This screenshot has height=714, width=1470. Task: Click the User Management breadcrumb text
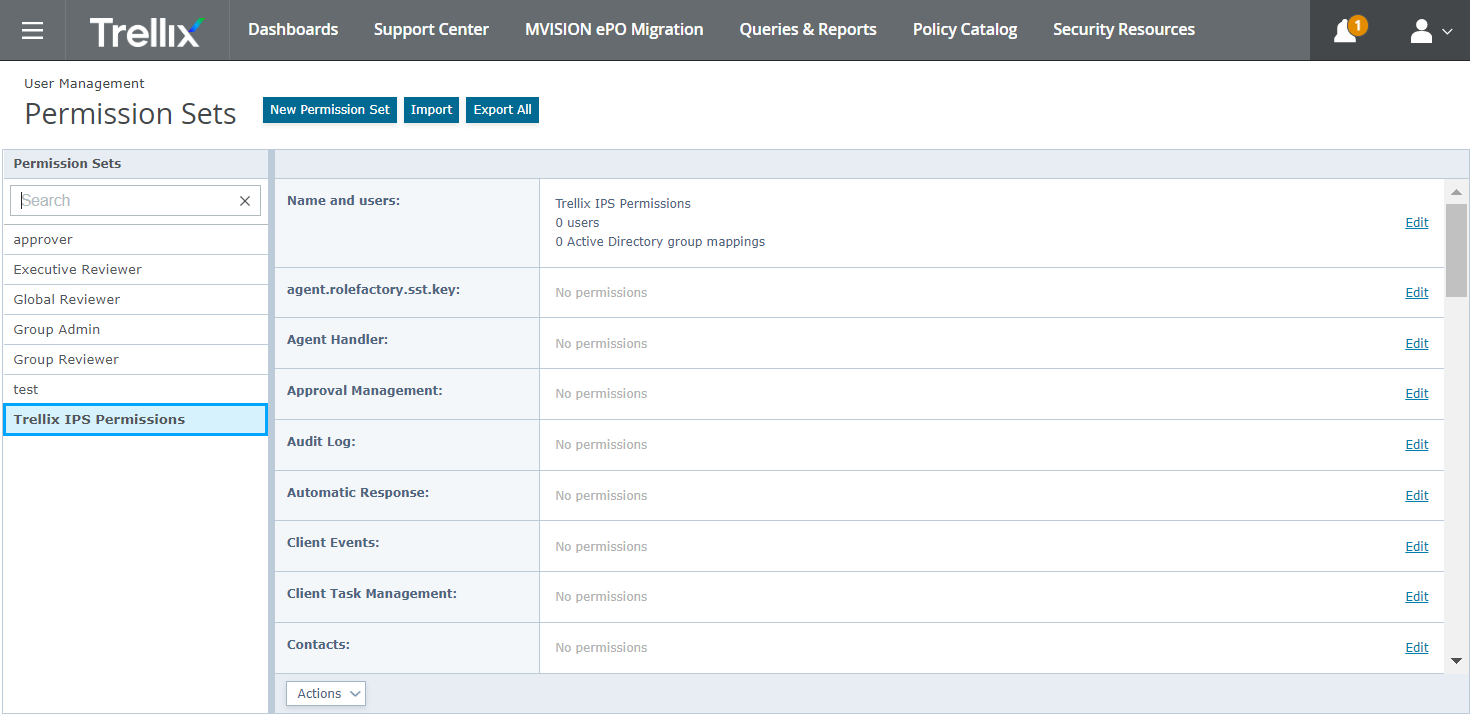click(84, 84)
